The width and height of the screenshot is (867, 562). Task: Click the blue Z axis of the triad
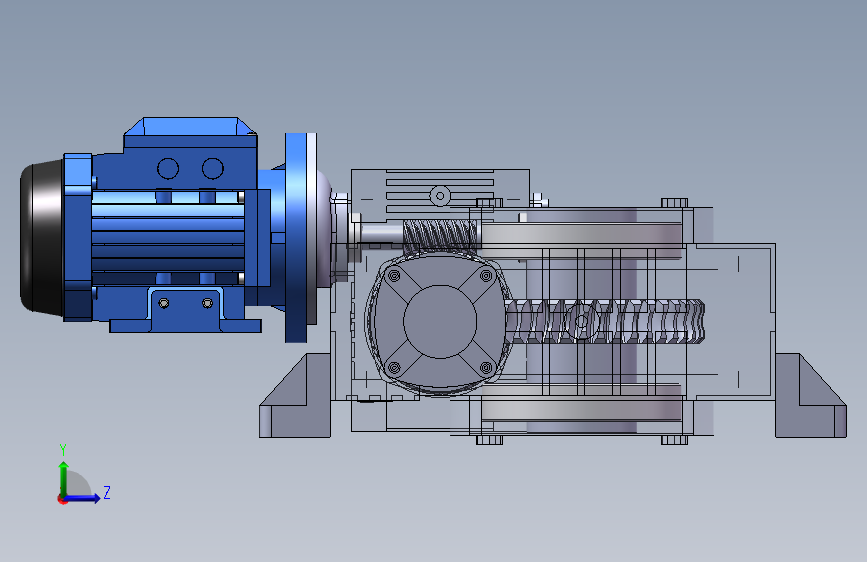point(83,498)
